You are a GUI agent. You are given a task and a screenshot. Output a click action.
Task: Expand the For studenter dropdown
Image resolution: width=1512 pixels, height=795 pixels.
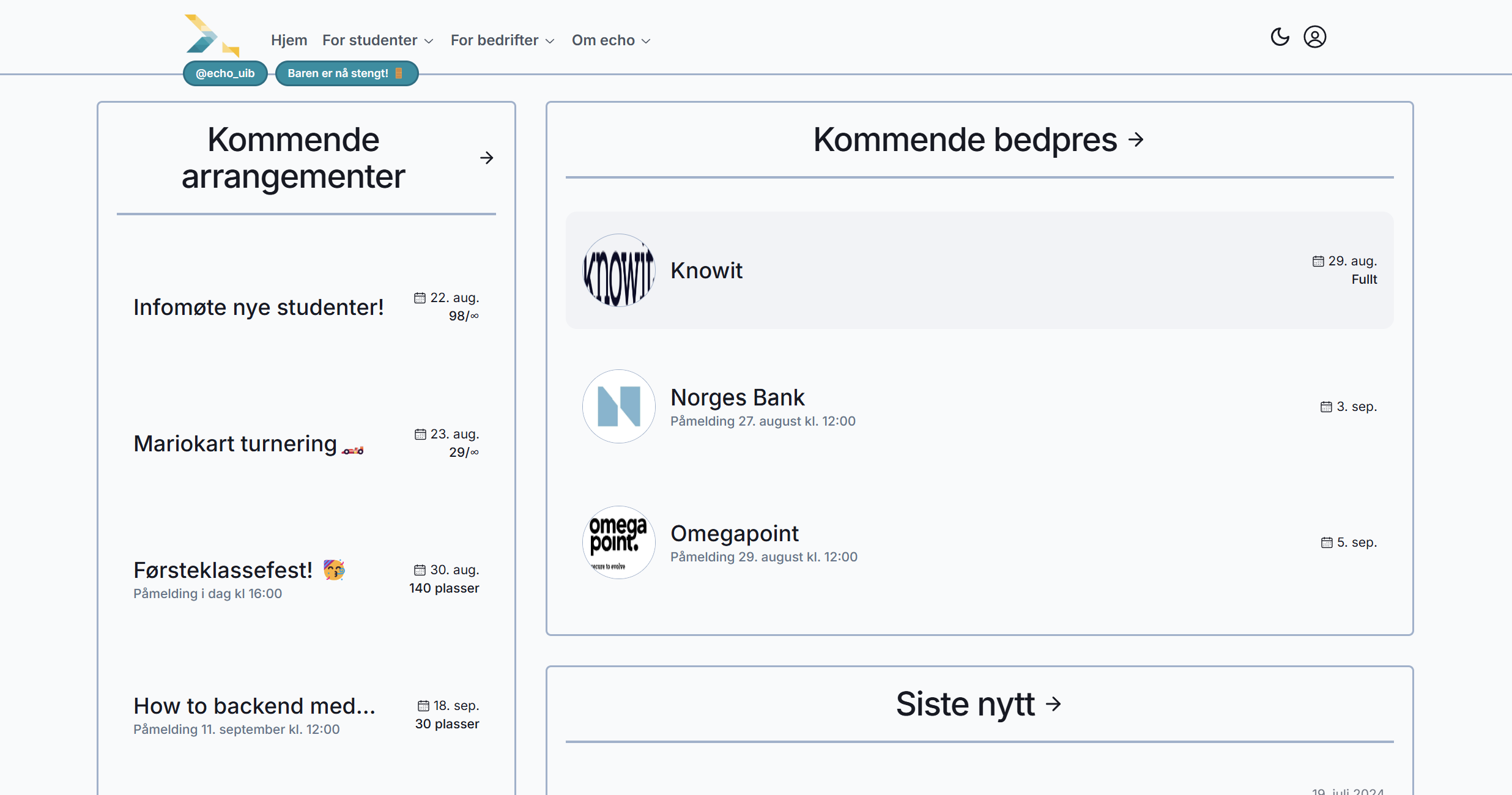378,40
